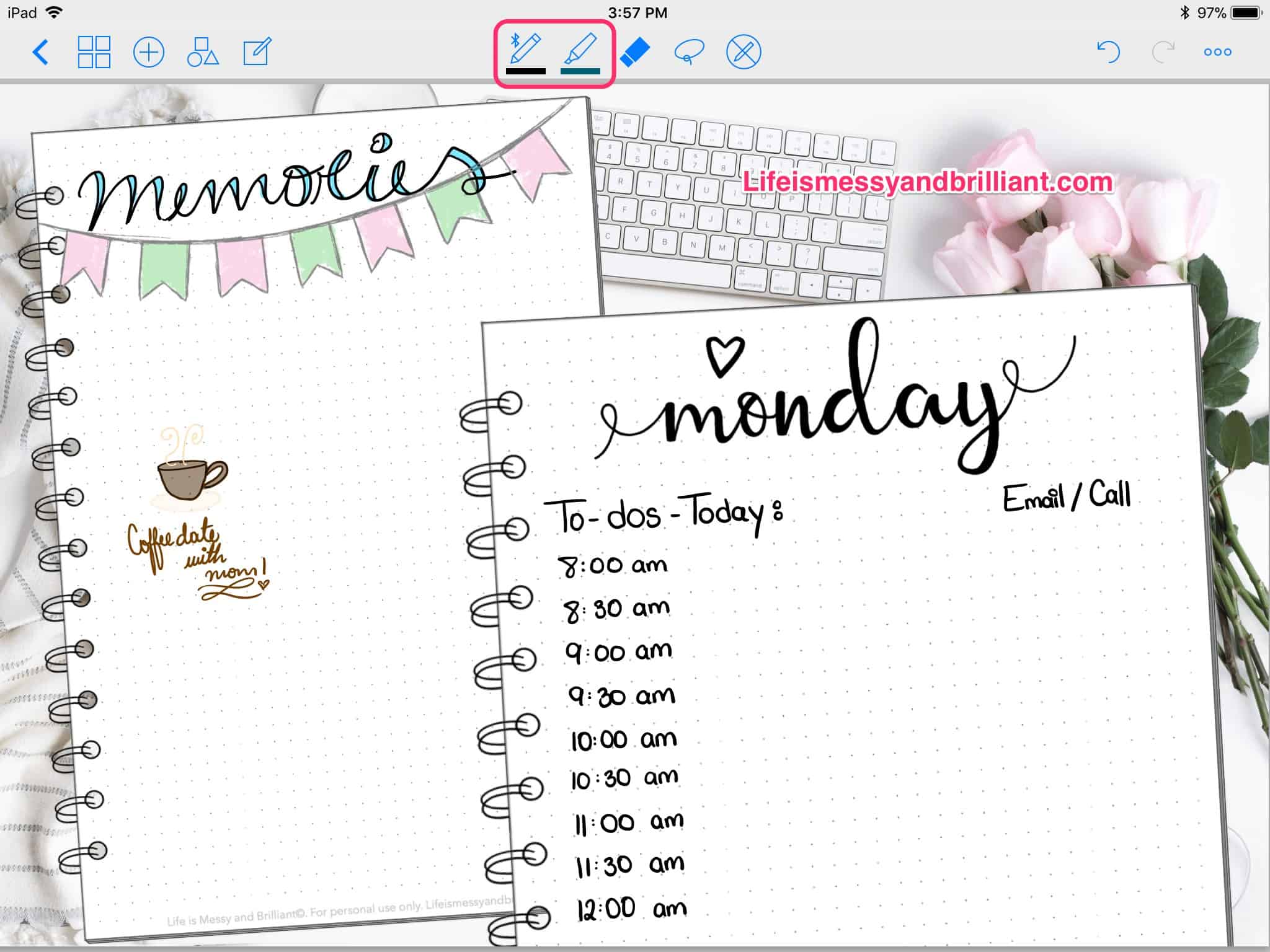
Task: Tap the 11:00 am time slot
Action: pyautogui.click(x=629, y=823)
